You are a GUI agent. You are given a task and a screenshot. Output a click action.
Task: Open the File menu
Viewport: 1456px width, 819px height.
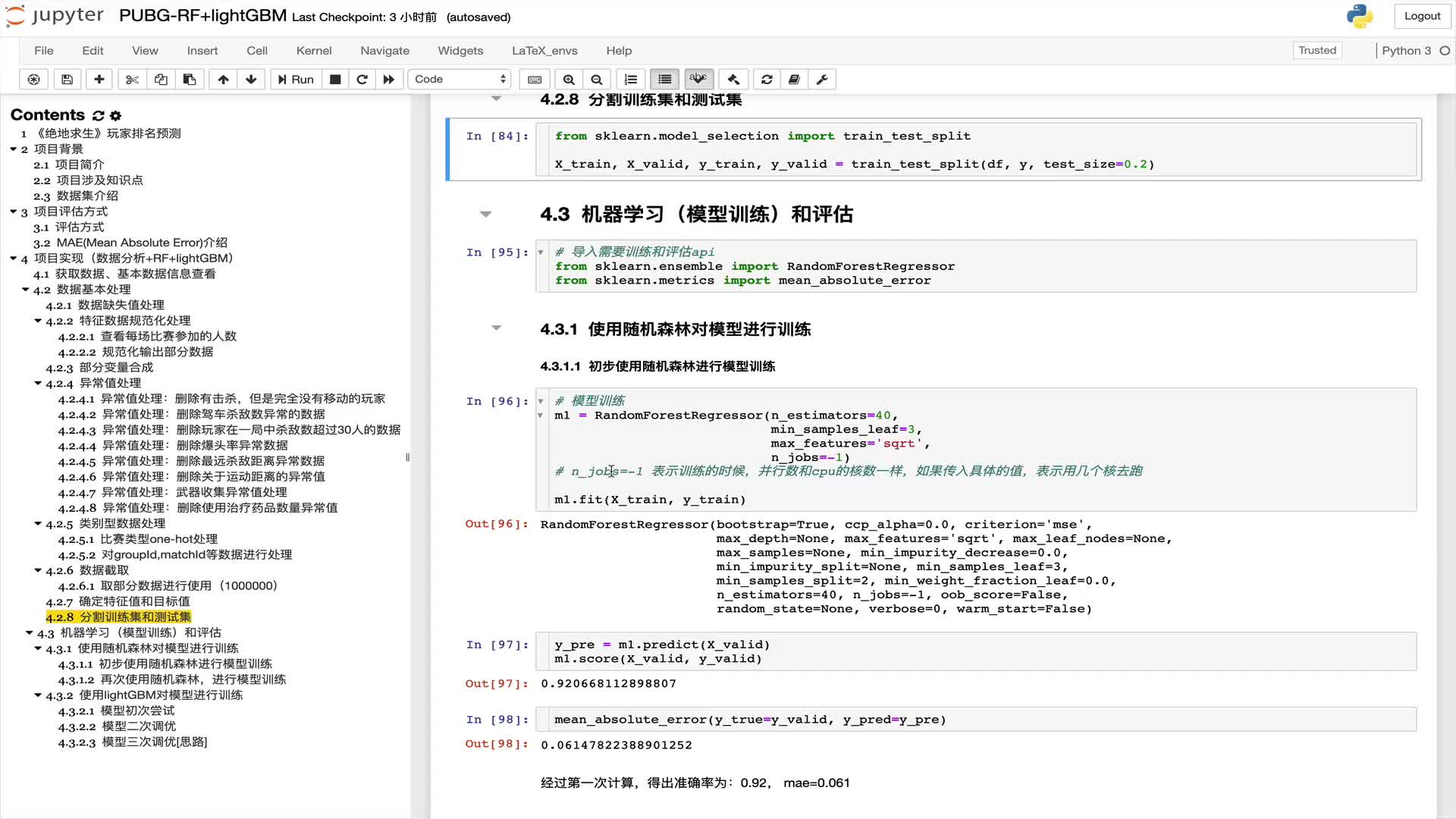pos(44,51)
